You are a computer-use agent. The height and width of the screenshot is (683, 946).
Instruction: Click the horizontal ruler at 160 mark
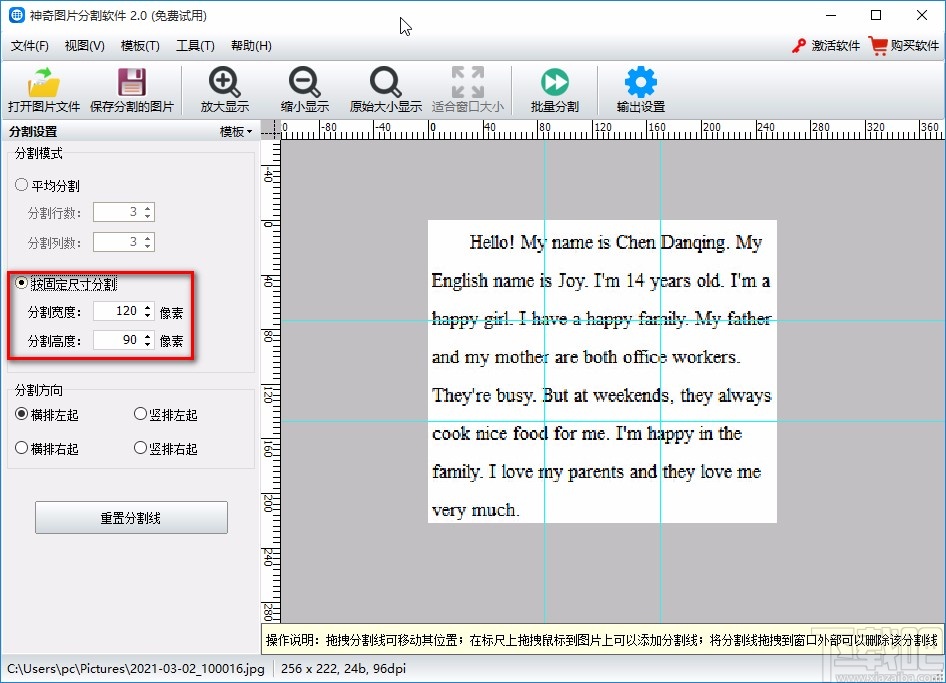656,128
